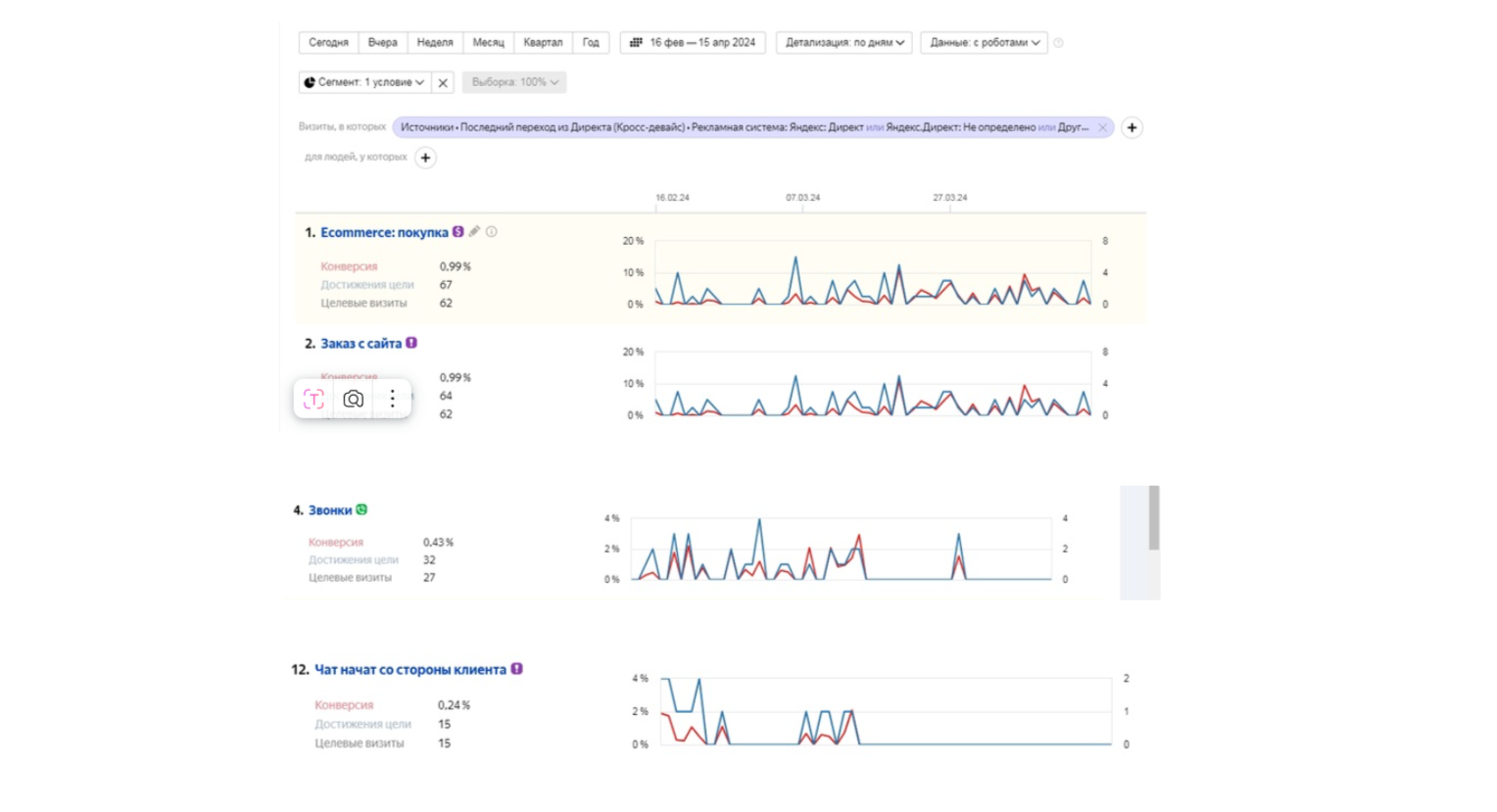Expand the Сегмент: 1 условие dropdown

pyautogui.click(x=364, y=83)
